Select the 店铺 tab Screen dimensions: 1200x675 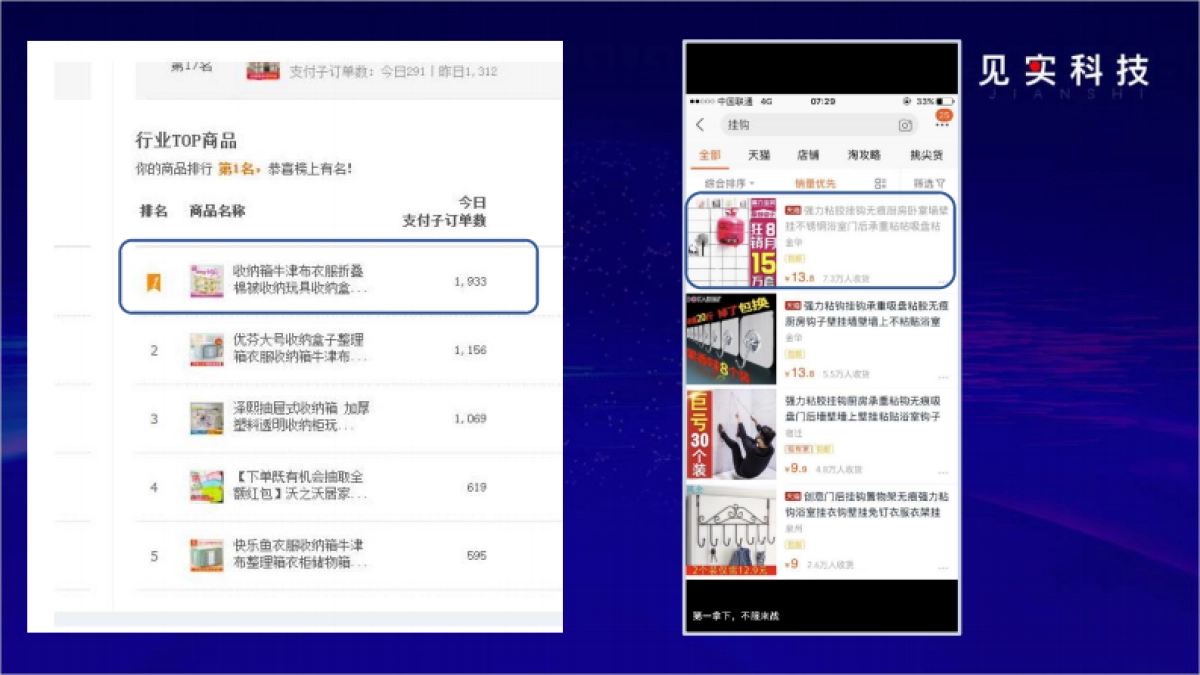(808, 155)
